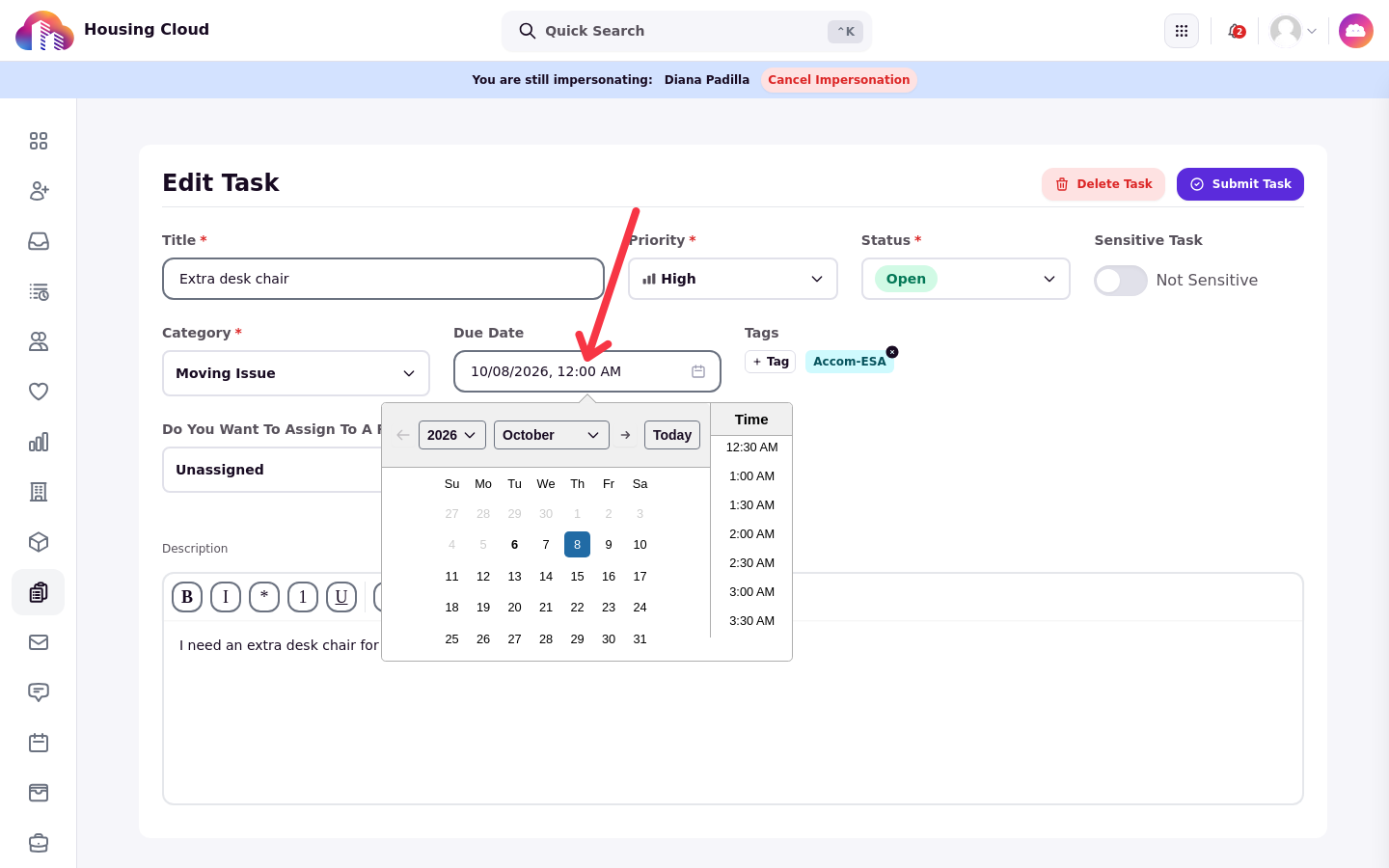Click the Today button in calendar
This screenshot has width=1389, height=868.
tap(672, 435)
